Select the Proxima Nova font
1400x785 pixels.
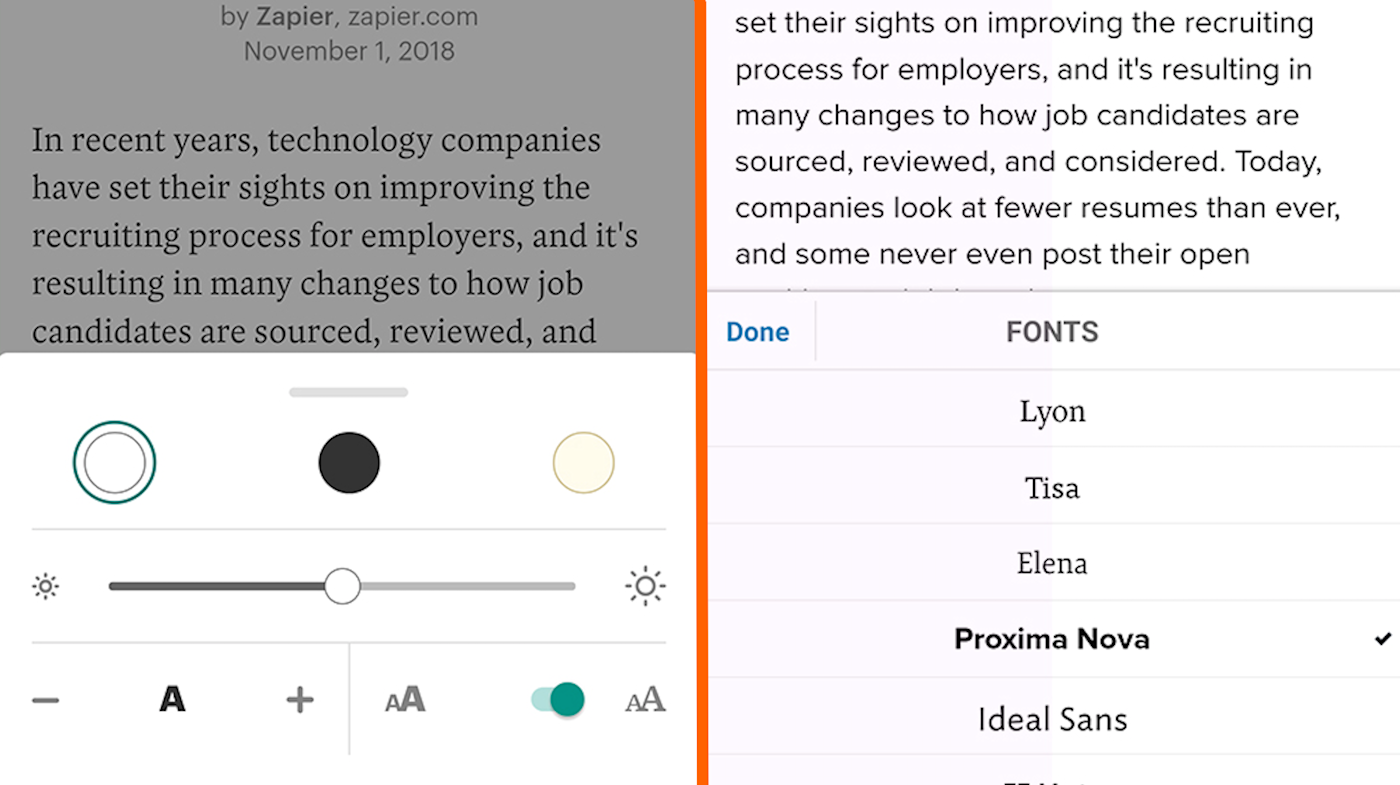click(1053, 639)
